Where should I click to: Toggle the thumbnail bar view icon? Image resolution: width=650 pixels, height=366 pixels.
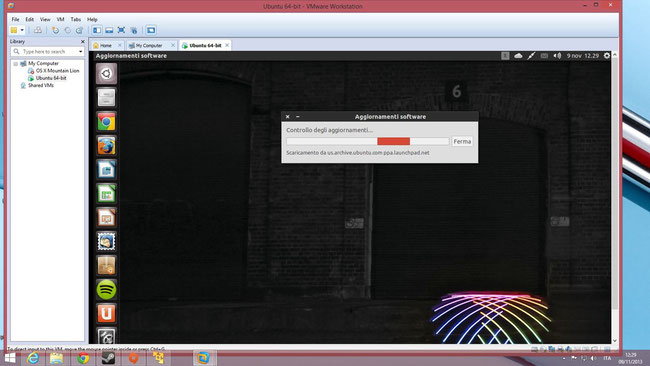(x=109, y=30)
